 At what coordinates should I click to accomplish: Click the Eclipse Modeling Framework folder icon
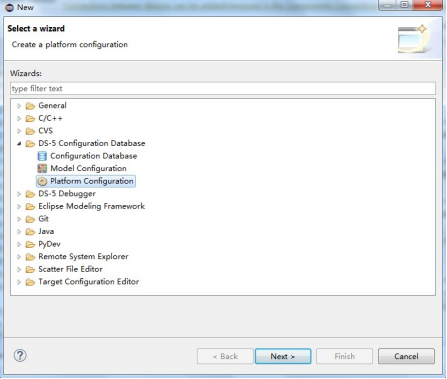point(30,207)
